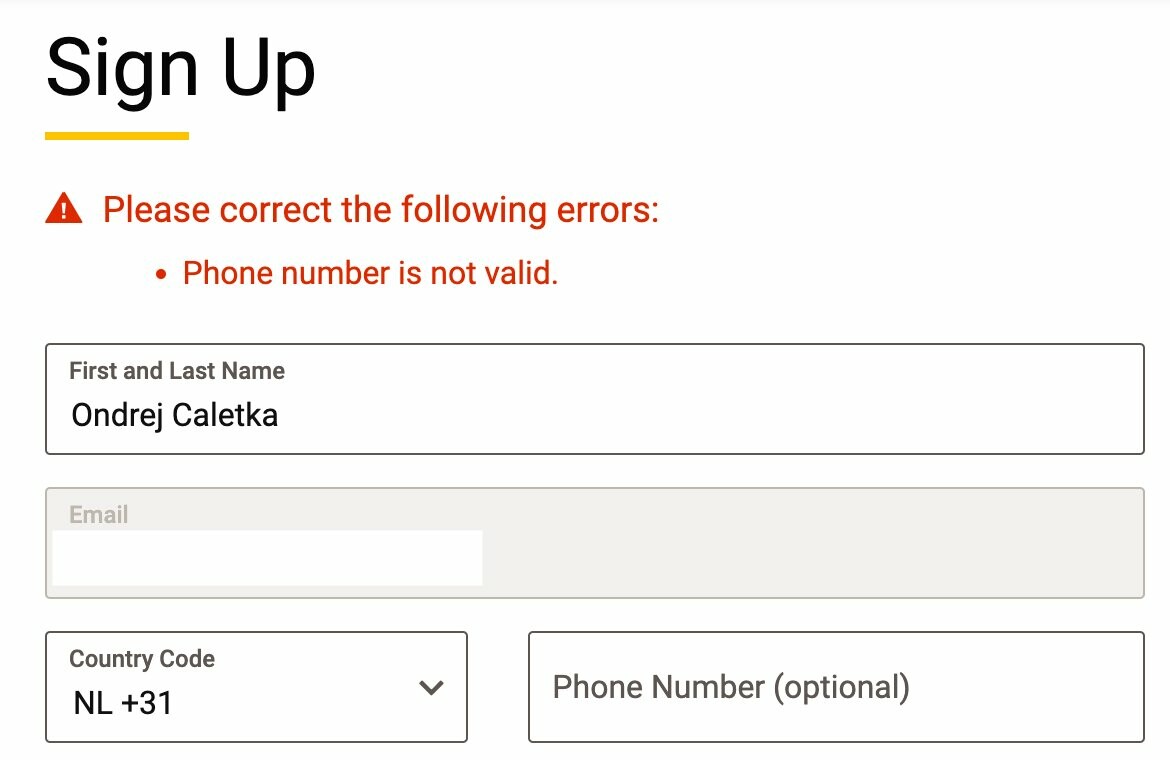The width and height of the screenshot is (1170, 760).
Task: Click the name text Ondrej Caletka
Action: click(x=175, y=415)
